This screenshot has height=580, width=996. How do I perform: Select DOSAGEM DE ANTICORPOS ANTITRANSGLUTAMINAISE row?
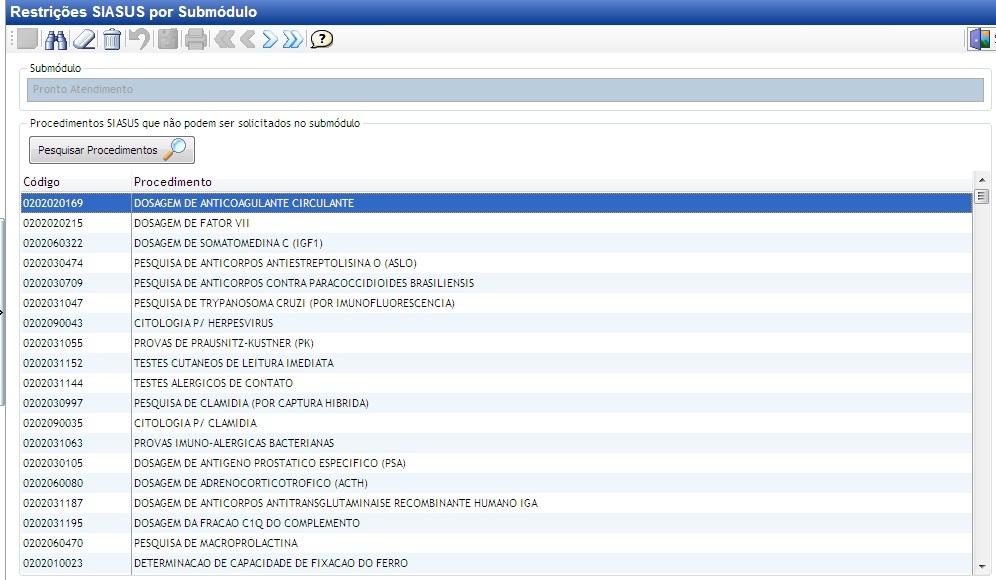(x=496, y=503)
